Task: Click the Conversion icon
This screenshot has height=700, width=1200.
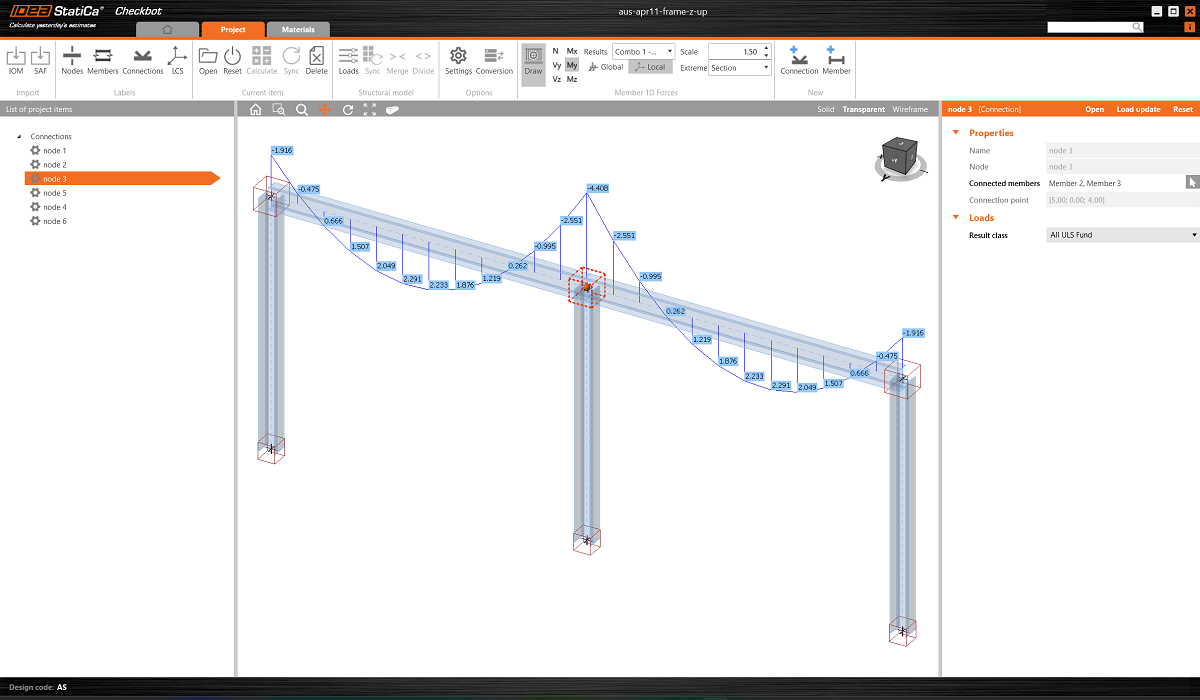Action: click(x=494, y=59)
